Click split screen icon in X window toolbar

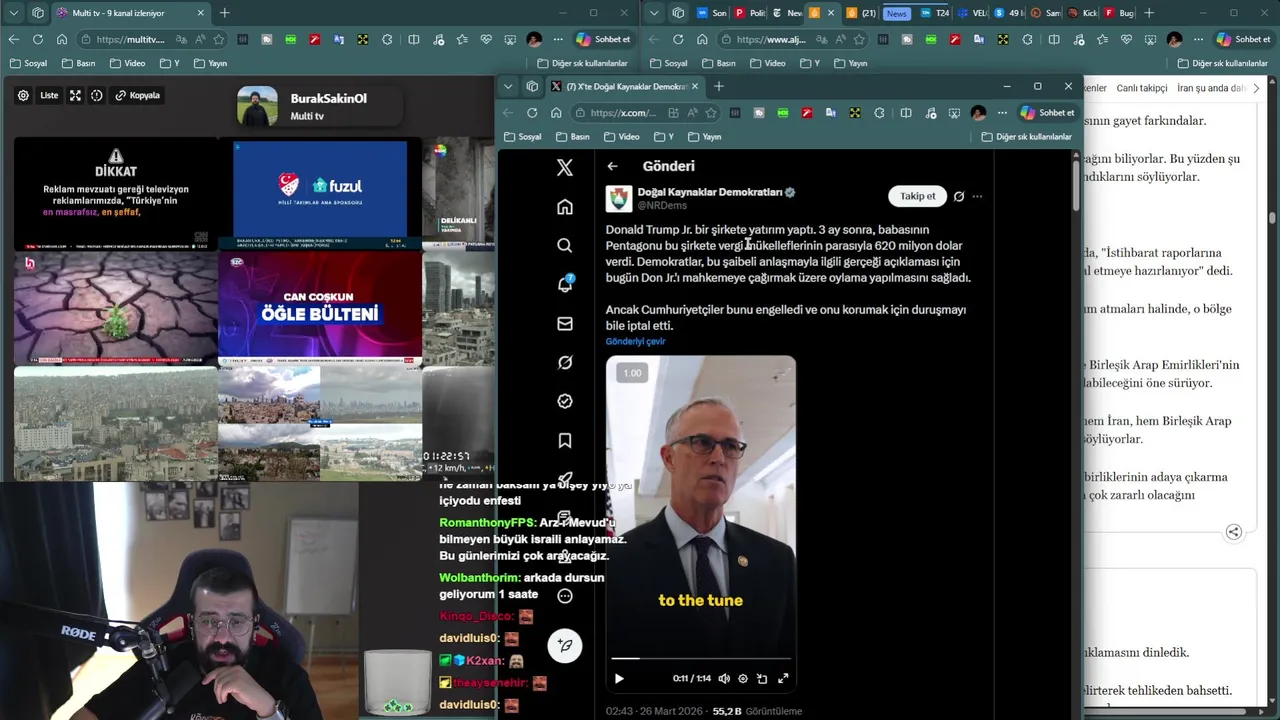click(905, 113)
